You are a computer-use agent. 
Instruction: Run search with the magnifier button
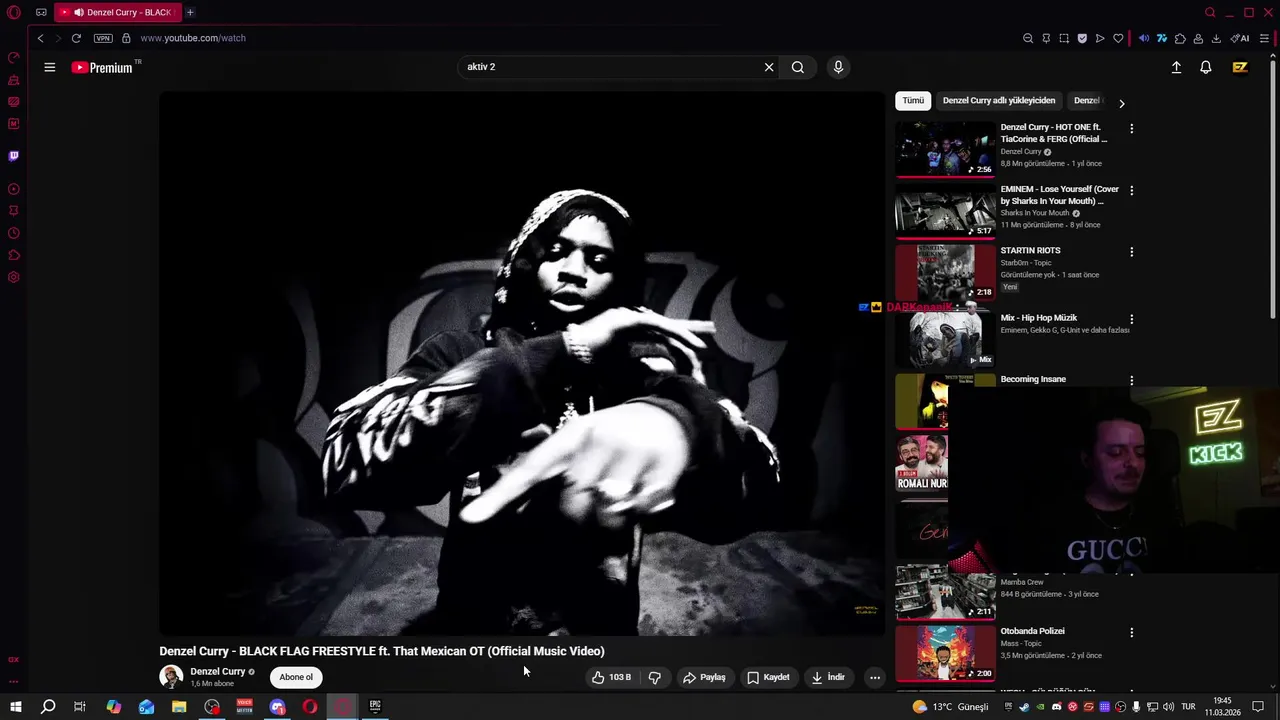click(797, 67)
